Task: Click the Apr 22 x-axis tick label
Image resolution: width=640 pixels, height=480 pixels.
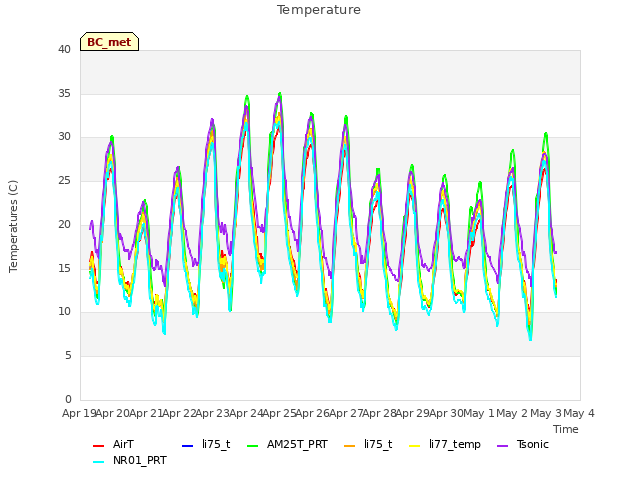Action: (179, 413)
